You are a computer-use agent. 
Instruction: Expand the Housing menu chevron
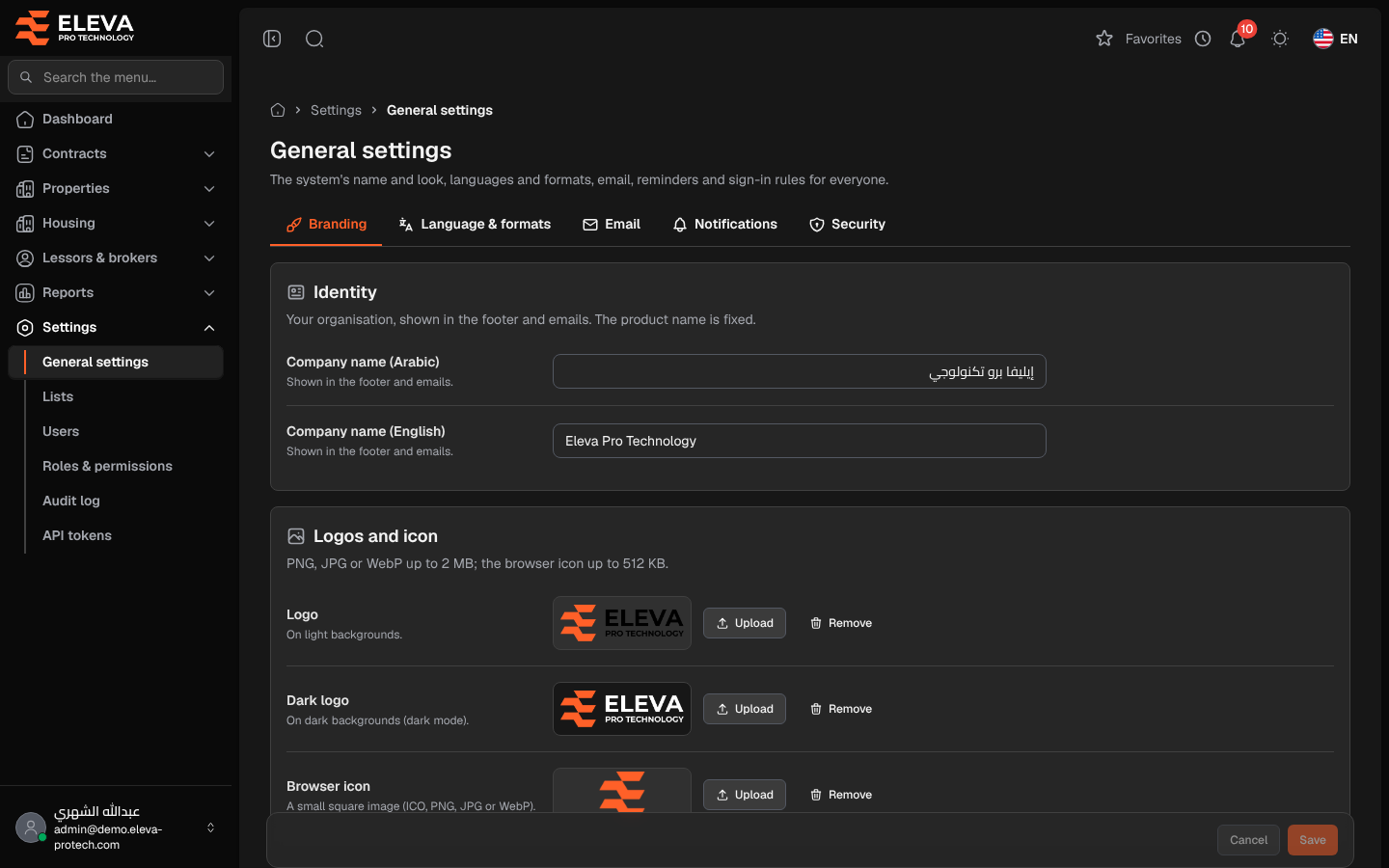(x=209, y=224)
